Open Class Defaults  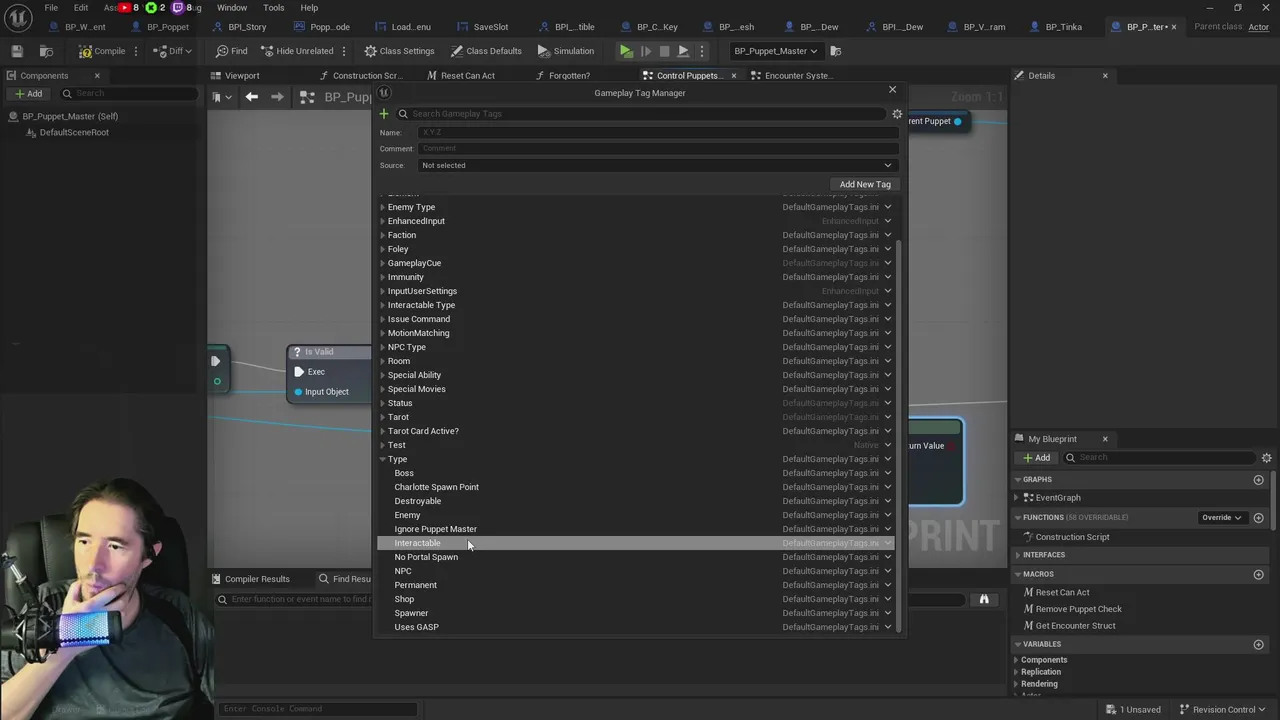click(x=486, y=51)
